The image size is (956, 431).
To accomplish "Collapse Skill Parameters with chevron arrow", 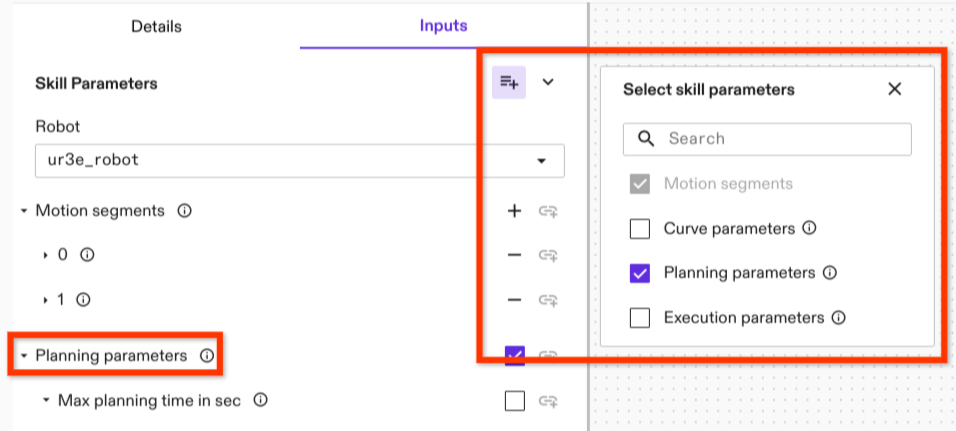I will (x=548, y=82).
